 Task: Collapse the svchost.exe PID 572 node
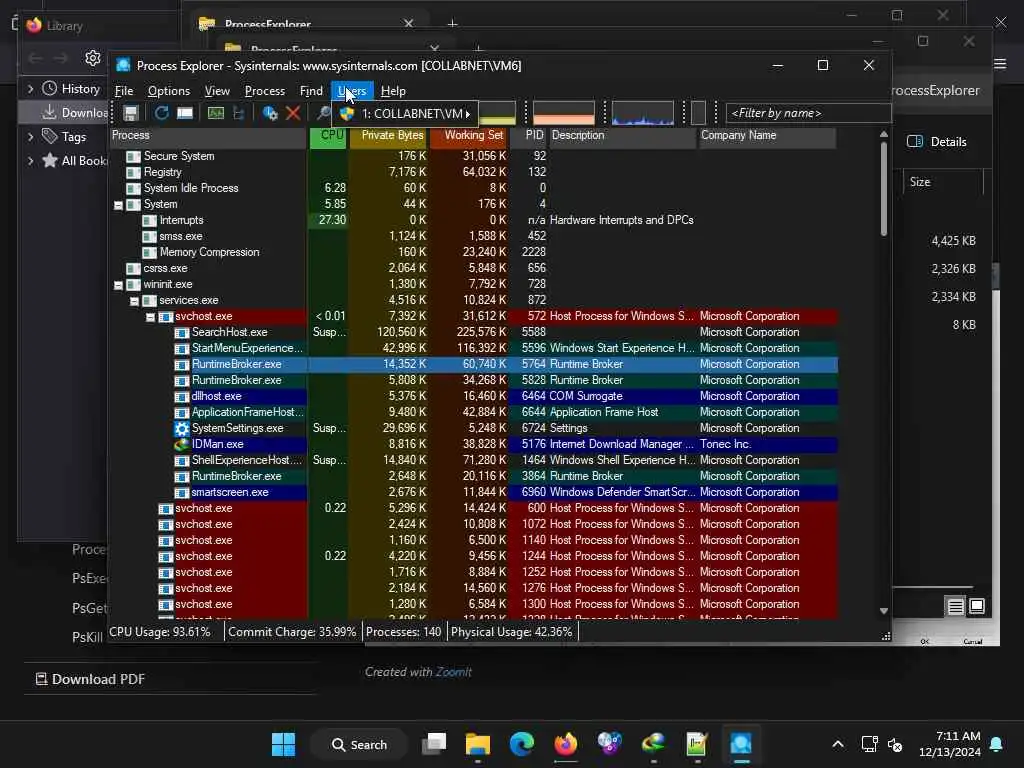[x=150, y=317]
